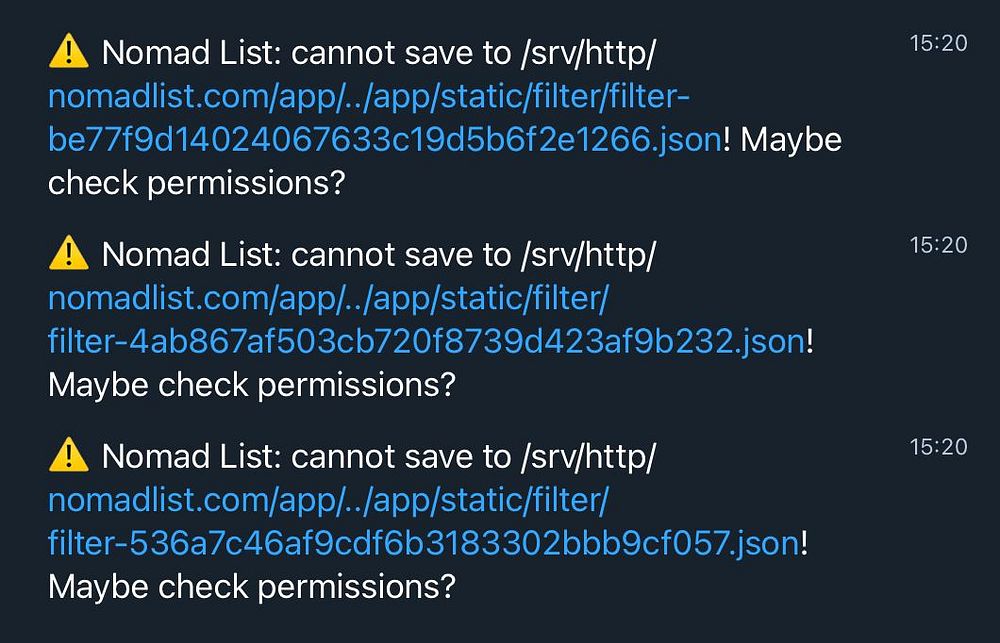Click the nomadlist.com/app path link in first message
1000x643 pixels.
(x=369, y=96)
